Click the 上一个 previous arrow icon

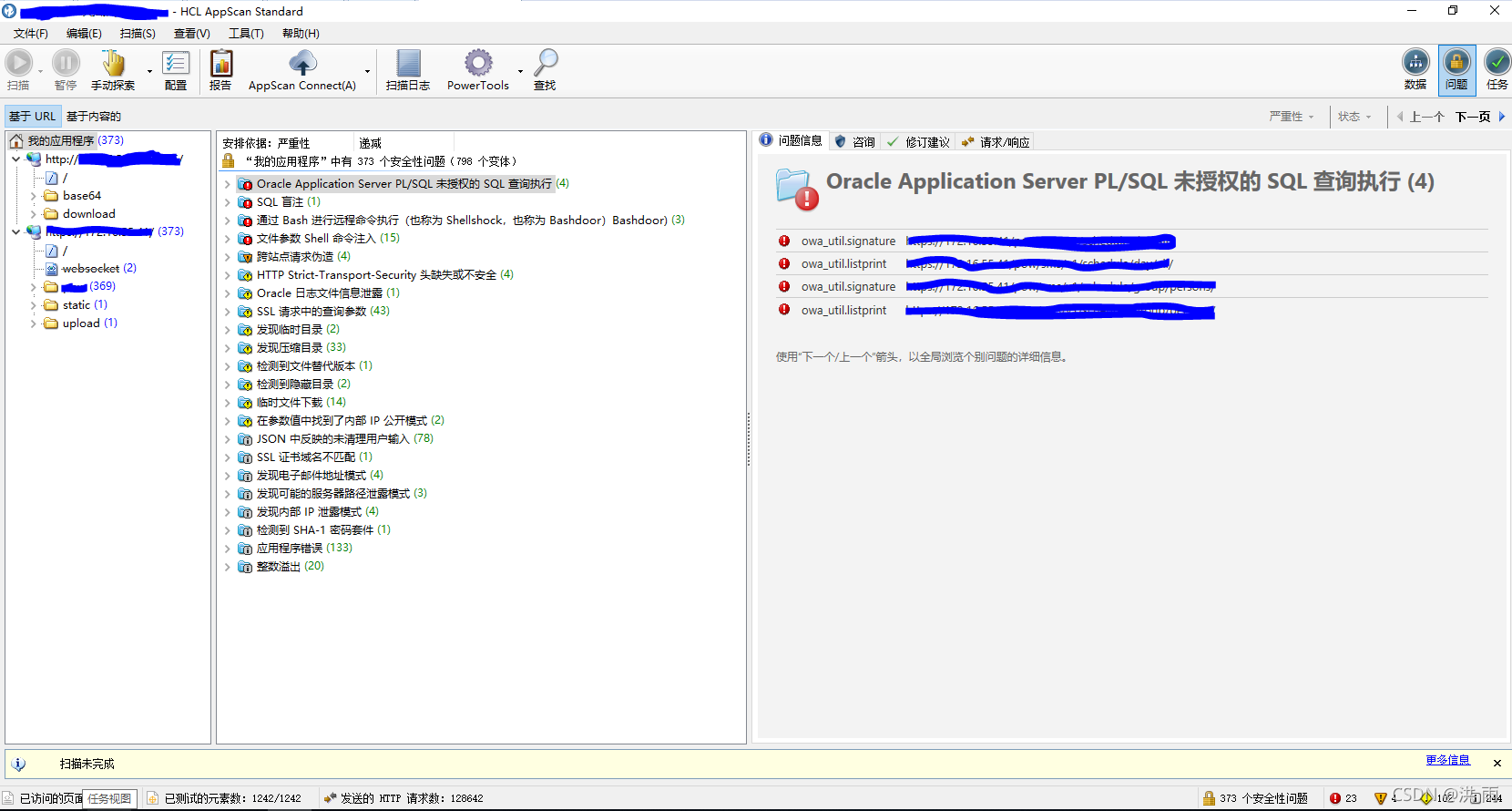pos(1400,116)
